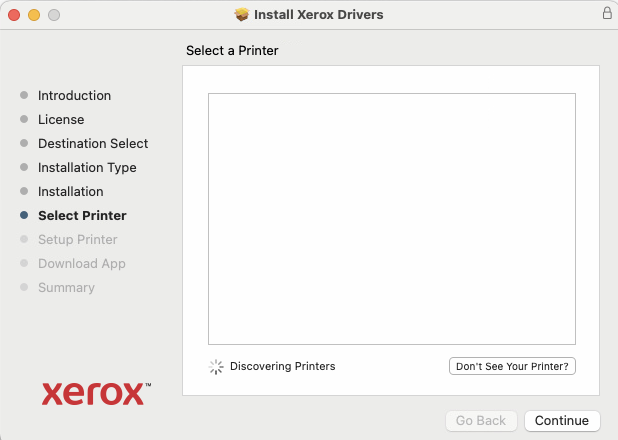This screenshot has height=440, width=618.
Task: Select the Introduction step in the sidebar
Action: [x=74, y=95]
